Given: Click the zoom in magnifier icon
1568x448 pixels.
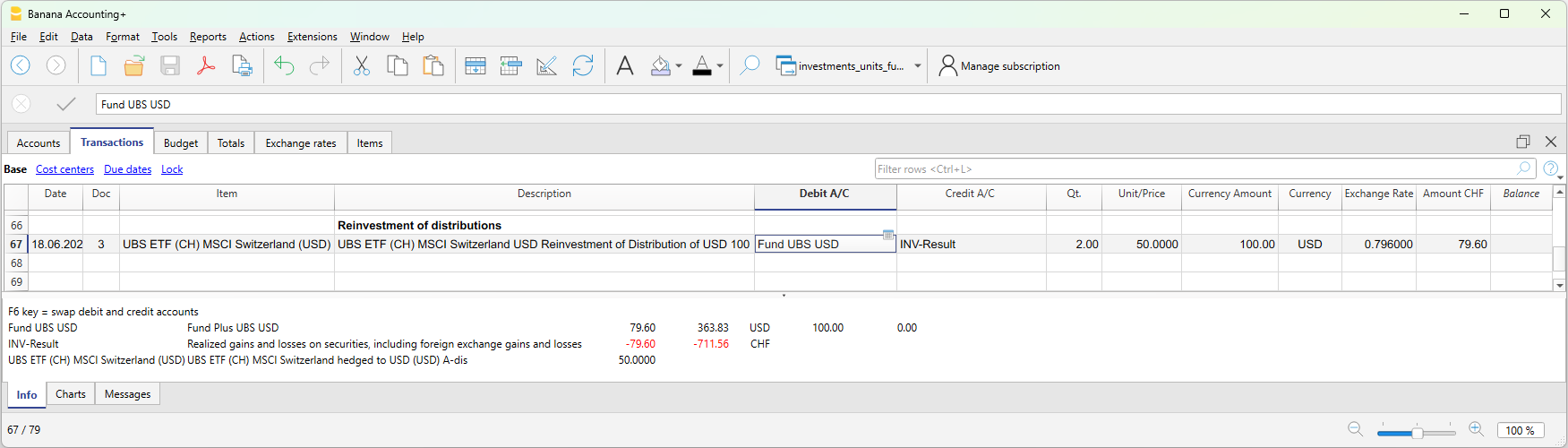Looking at the screenshot, I should (1477, 430).
